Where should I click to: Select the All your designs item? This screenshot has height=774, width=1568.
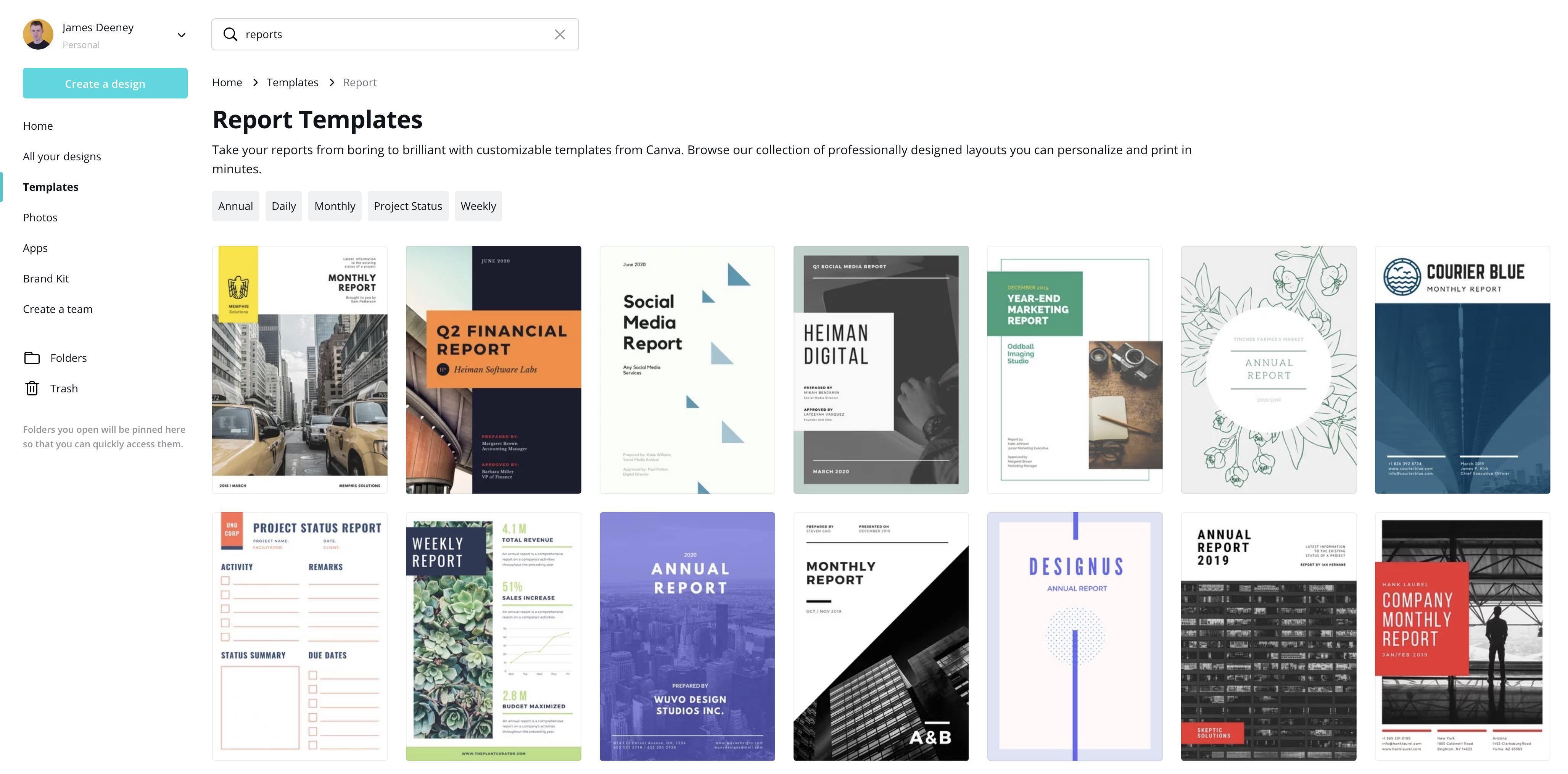pyautogui.click(x=62, y=156)
